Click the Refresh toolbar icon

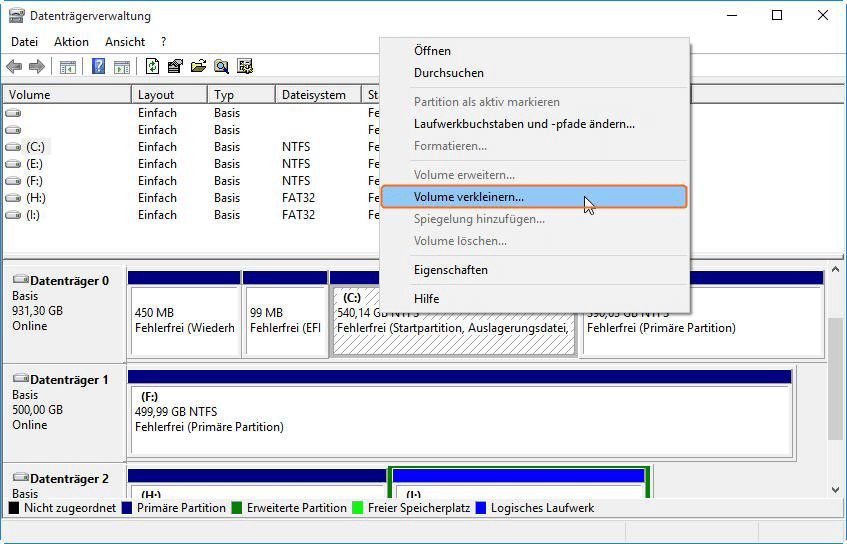pos(152,66)
